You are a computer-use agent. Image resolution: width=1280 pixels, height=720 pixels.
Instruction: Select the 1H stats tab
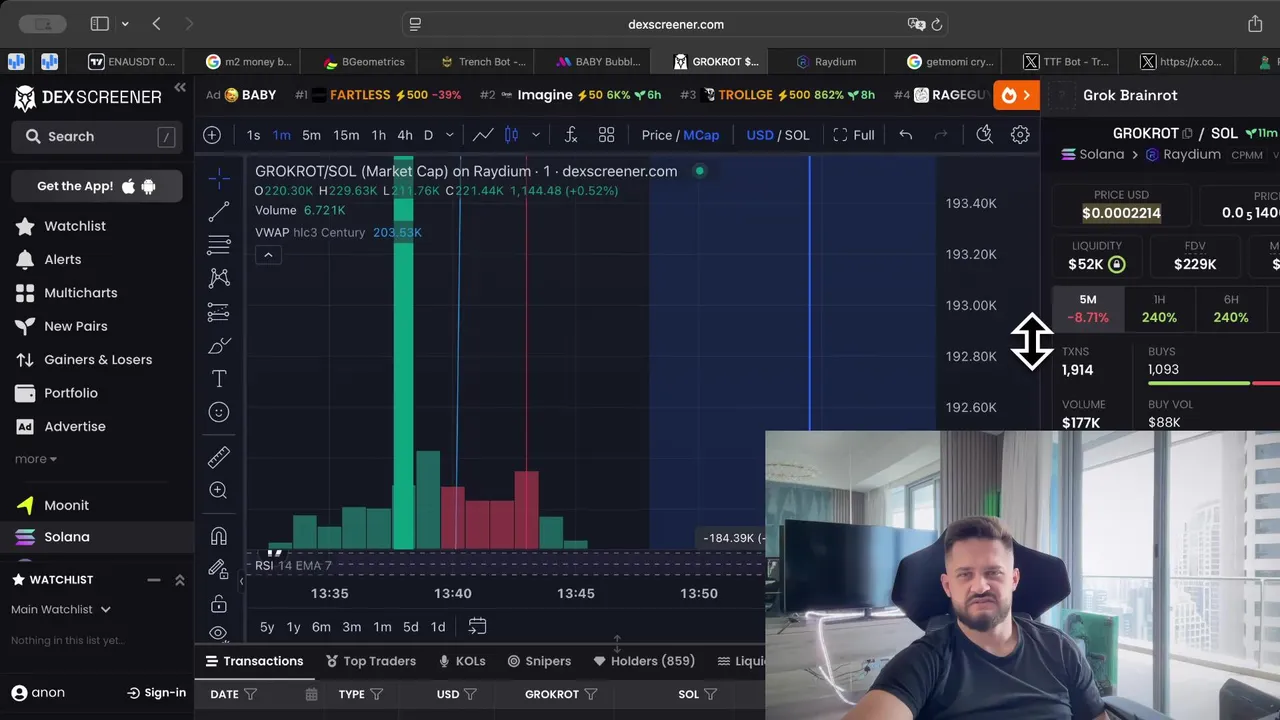pyautogui.click(x=1159, y=309)
